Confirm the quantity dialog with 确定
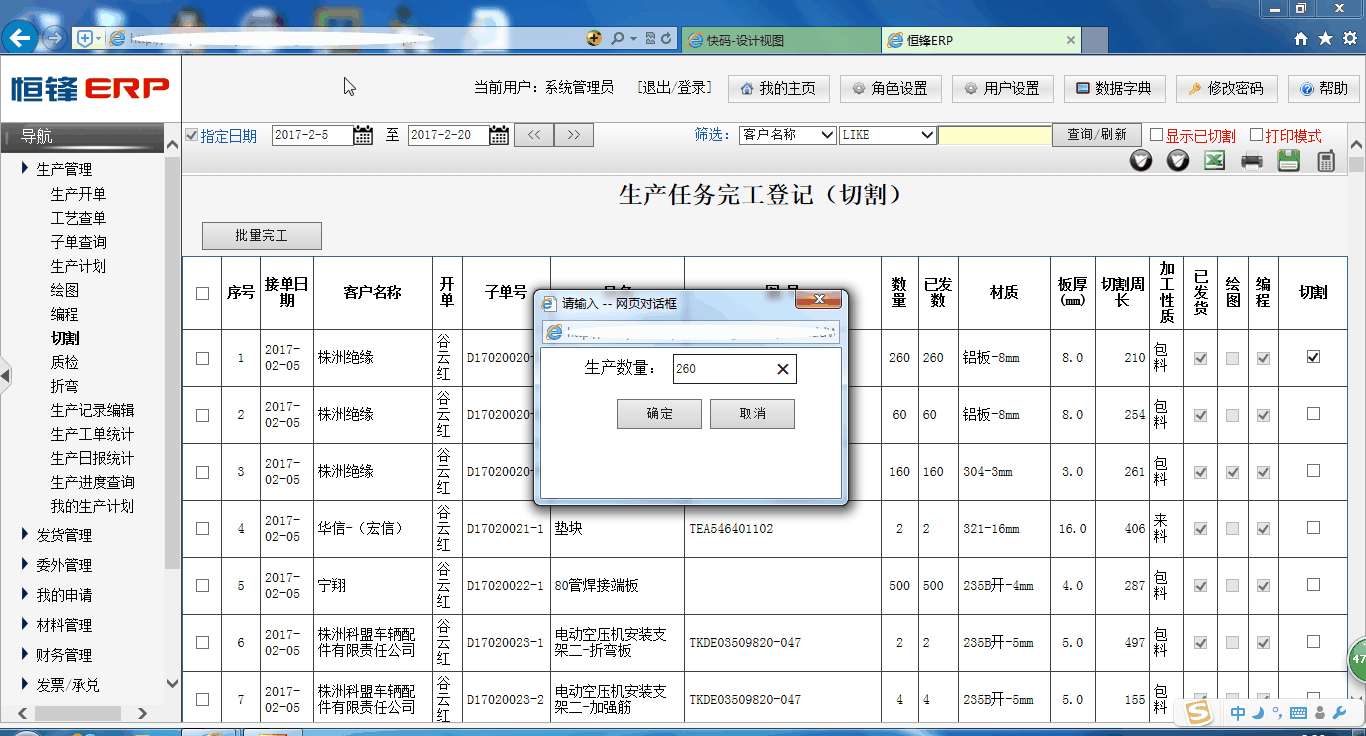Viewport: 1366px width, 736px height. tap(659, 414)
